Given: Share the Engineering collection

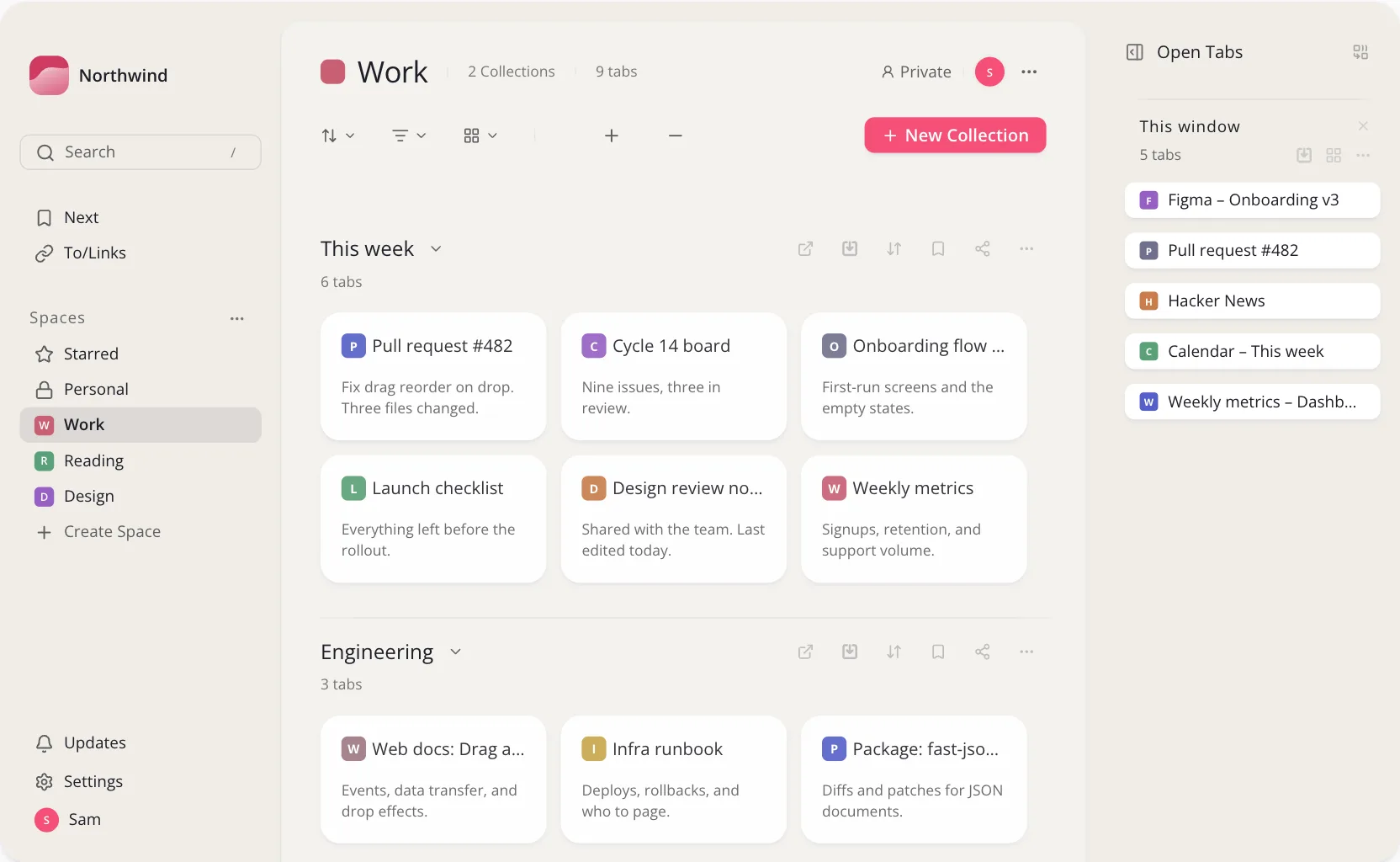Looking at the screenshot, I should pyautogui.click(x=982, y=652).
